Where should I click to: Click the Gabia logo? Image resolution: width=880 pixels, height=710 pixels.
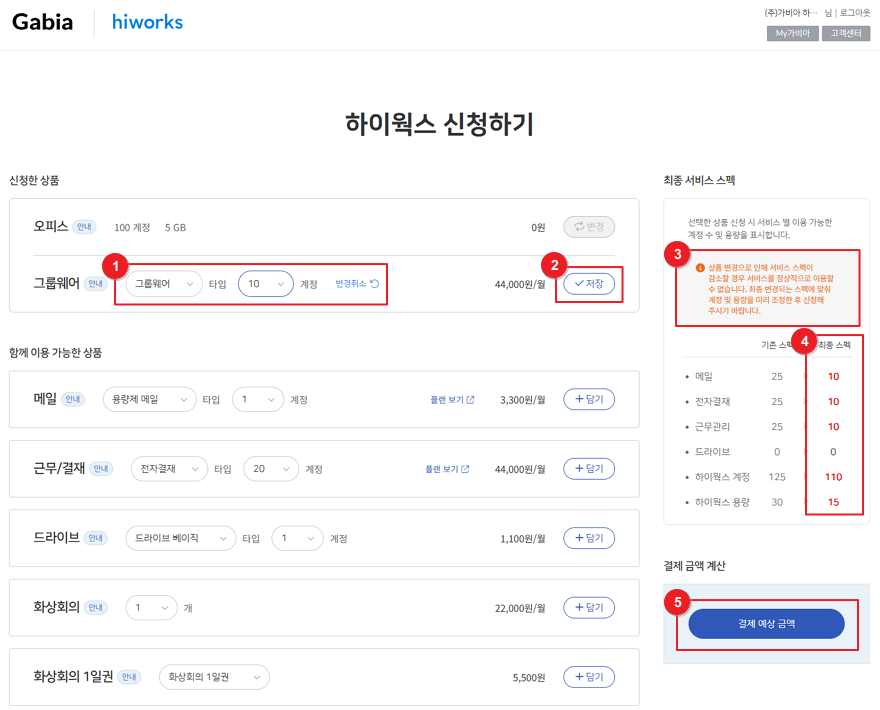(x=42, y=22)
